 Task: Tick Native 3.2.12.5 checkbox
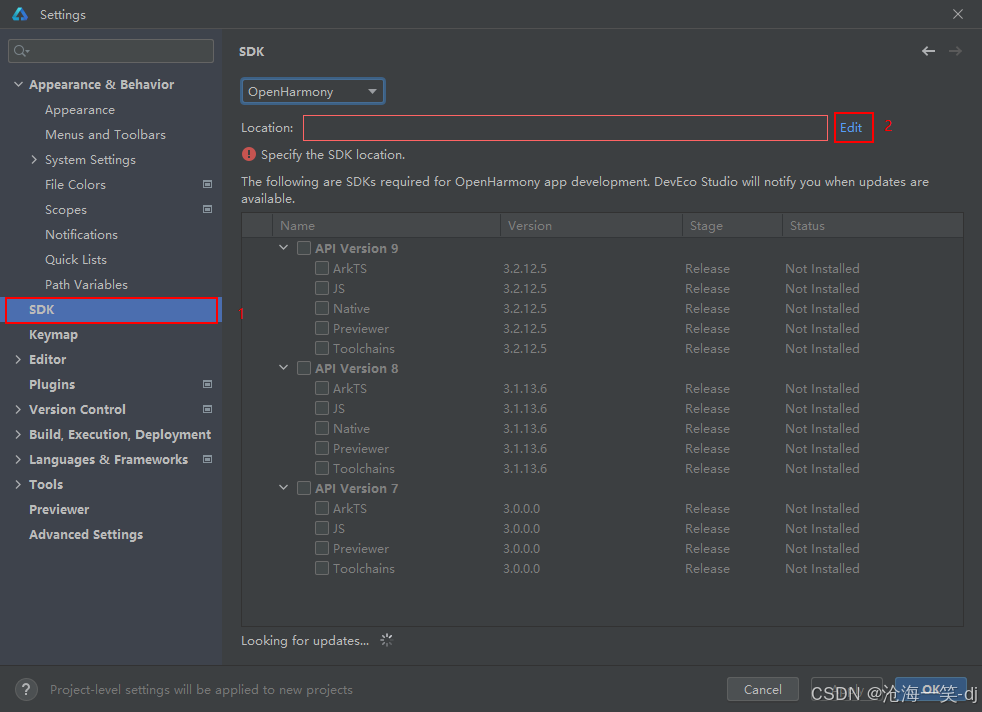(x=322, y=308)
